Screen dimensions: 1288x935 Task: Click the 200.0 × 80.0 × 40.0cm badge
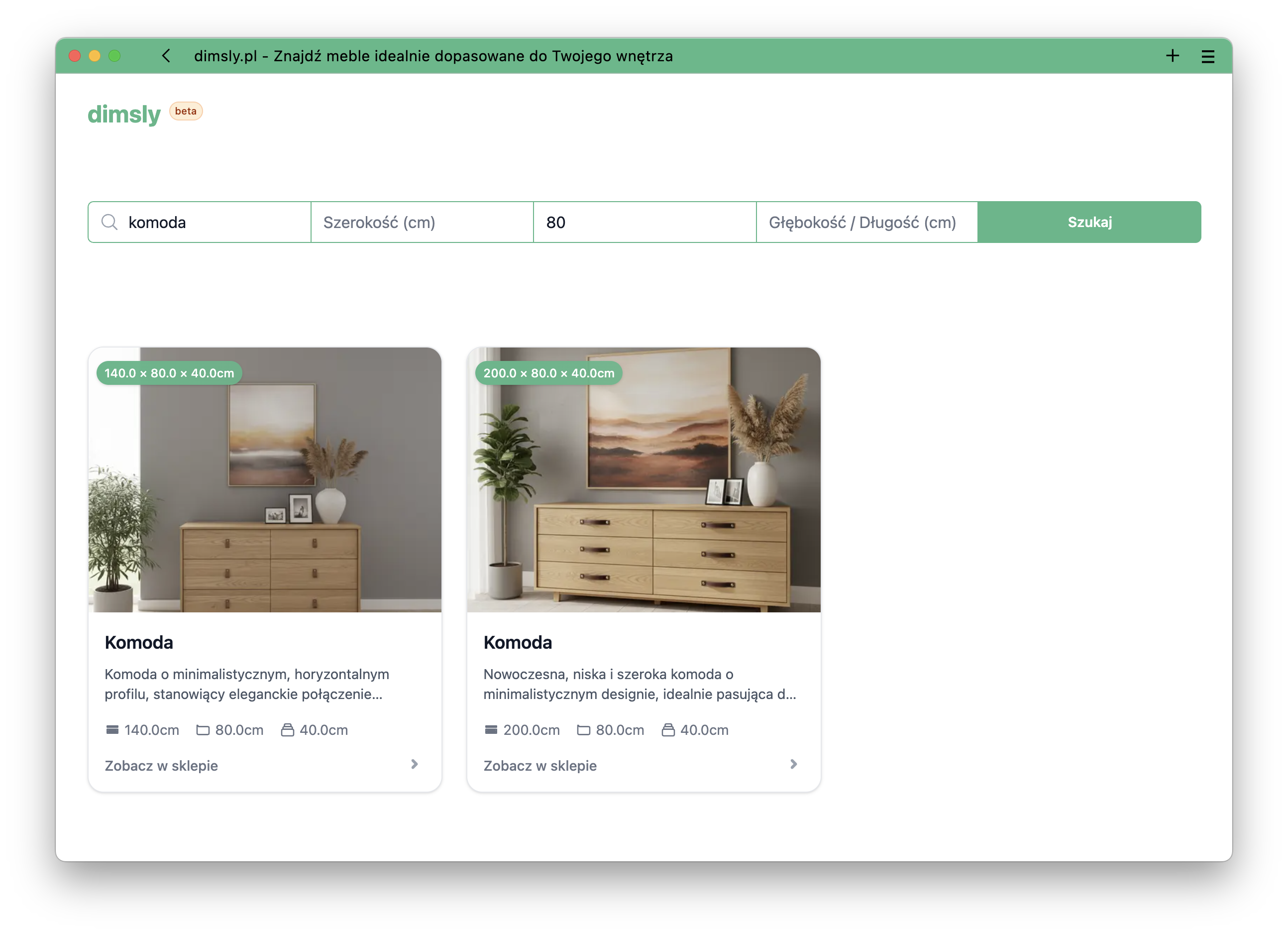(548, 373)
